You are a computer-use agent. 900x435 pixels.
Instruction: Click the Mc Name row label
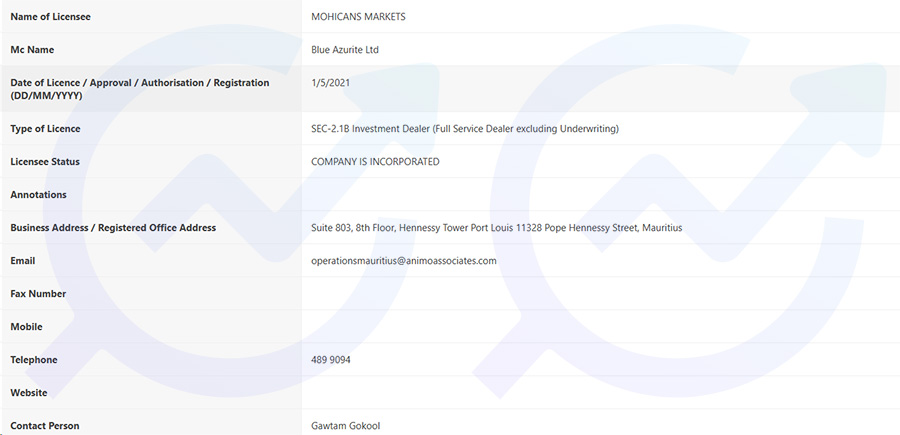point(32,50)
